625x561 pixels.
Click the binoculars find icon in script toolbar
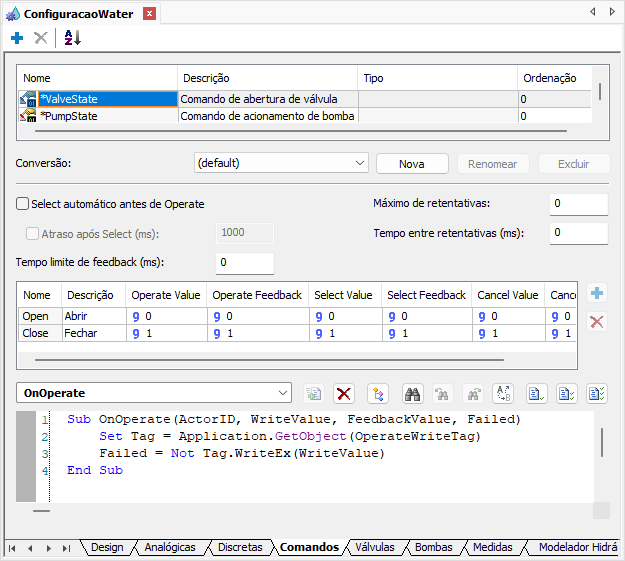coord(411,394)
